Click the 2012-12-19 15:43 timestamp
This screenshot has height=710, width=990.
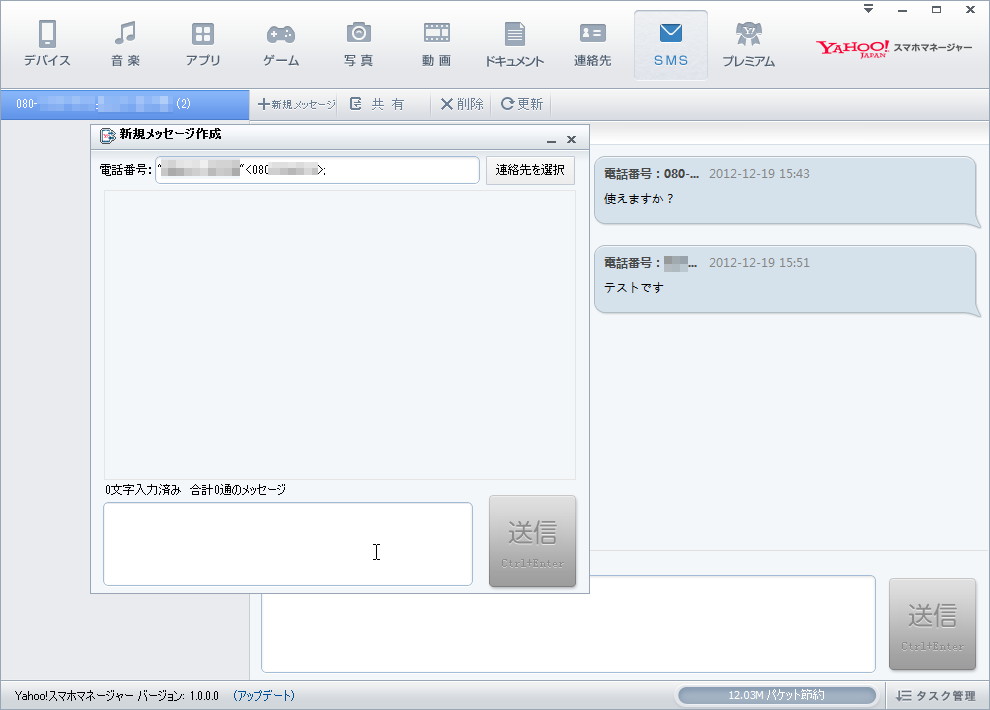[759, 174]
